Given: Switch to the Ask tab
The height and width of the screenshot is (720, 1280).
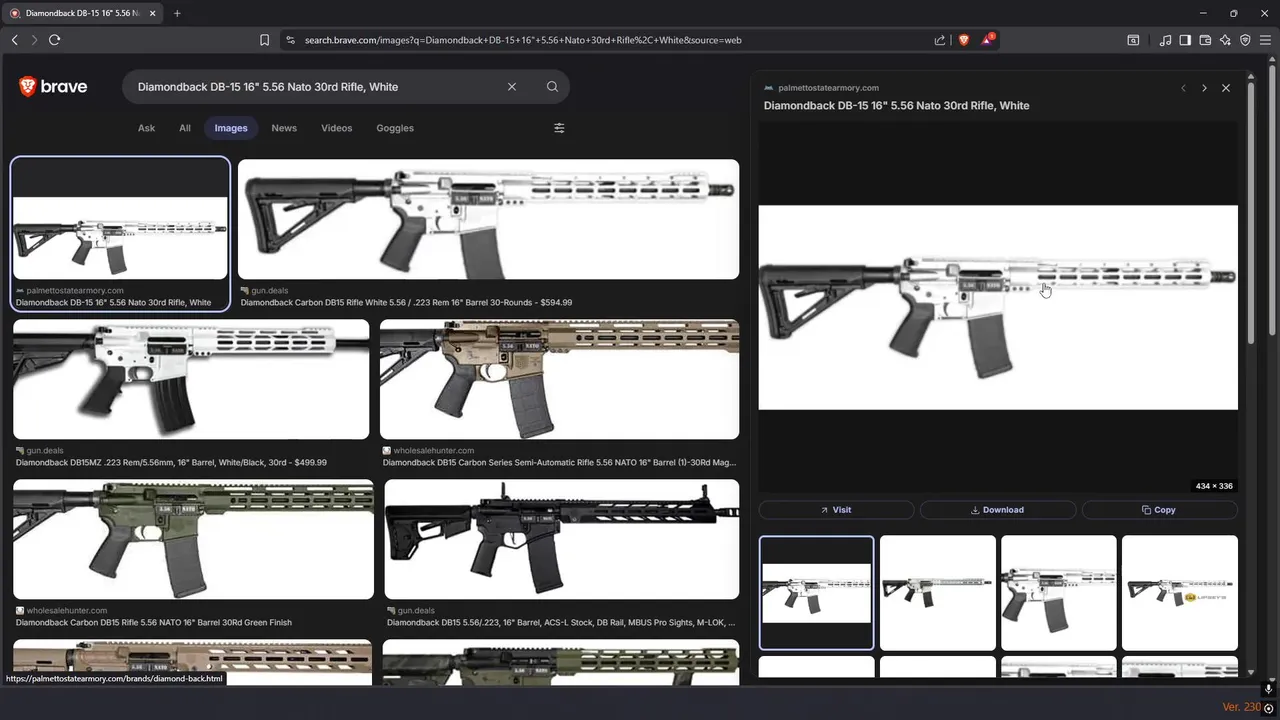Looking at the screenshot, I should pyautogui.click(x=146, y=128).
